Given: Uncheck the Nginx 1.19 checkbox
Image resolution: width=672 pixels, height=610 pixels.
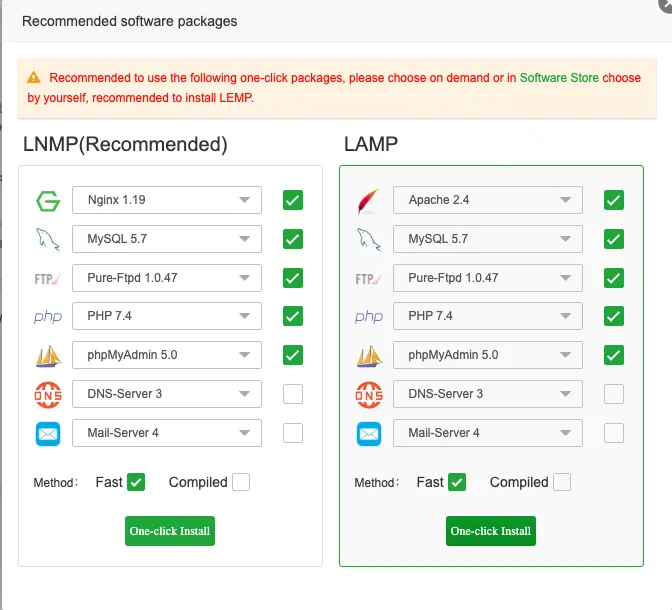Looking at the screenshot, I should (x=293, y=200).
